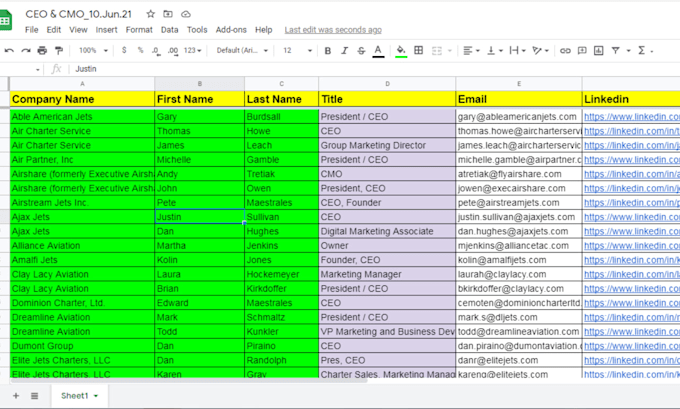Viewport: 680px width, 409px height.
Task: Click 'Last edit was seconds ago' link
Action: point(333,30)
